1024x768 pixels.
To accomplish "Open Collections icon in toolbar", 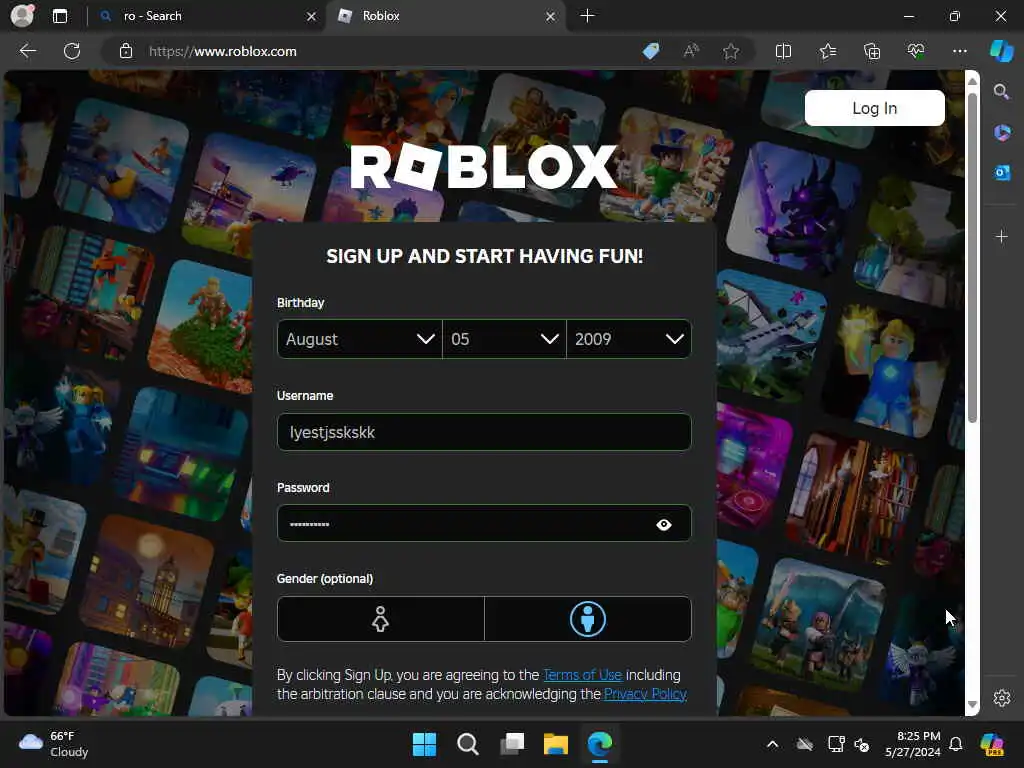I will click(872, 51).
